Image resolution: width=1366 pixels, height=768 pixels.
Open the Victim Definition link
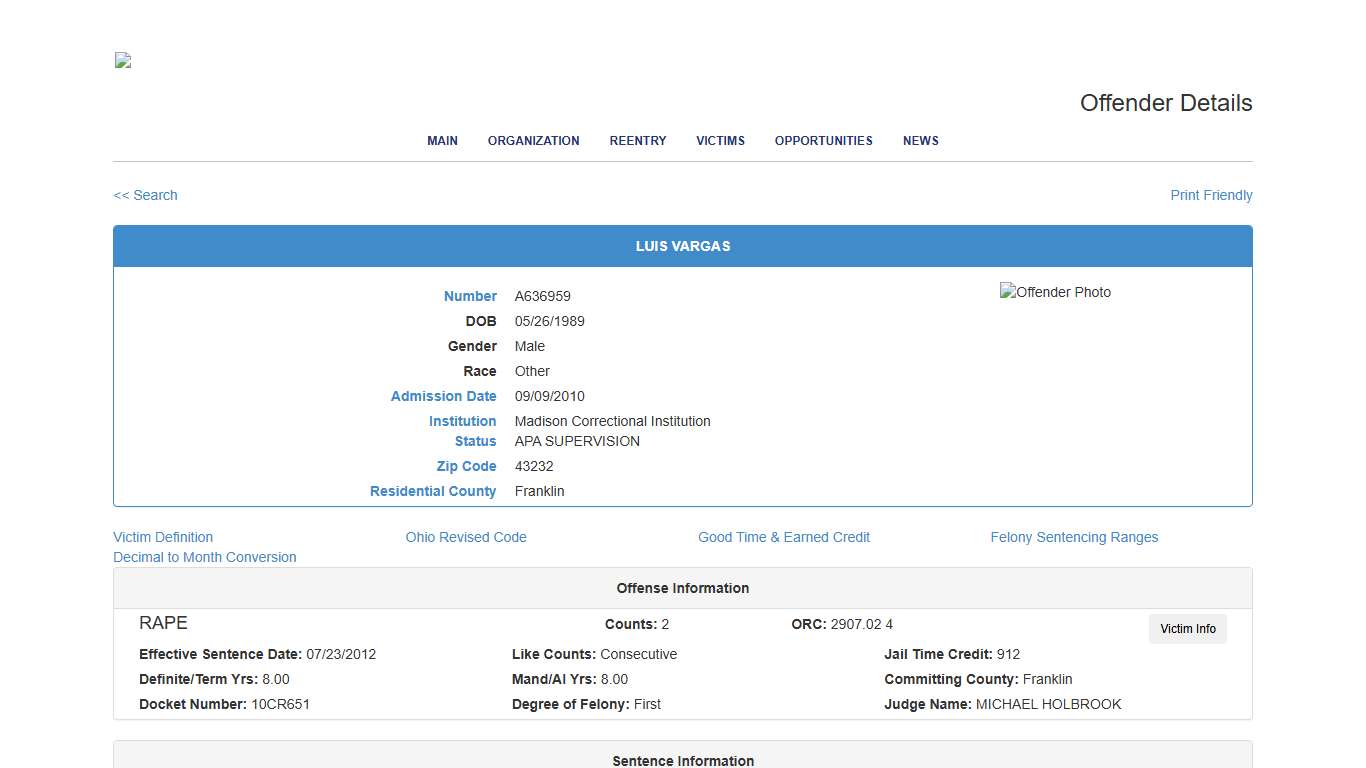coord(163,537)
